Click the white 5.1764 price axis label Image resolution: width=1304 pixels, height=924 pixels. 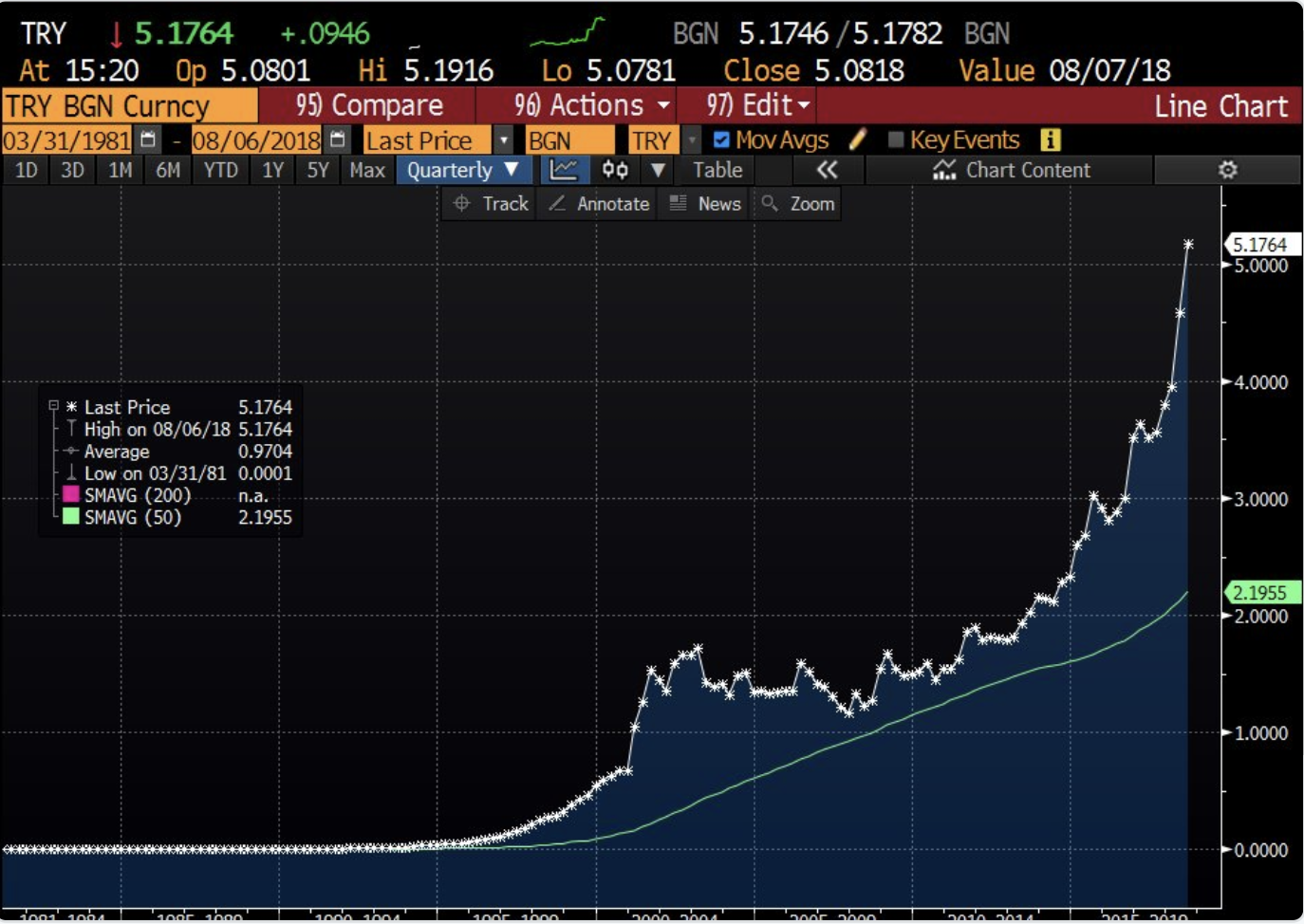1261,245
